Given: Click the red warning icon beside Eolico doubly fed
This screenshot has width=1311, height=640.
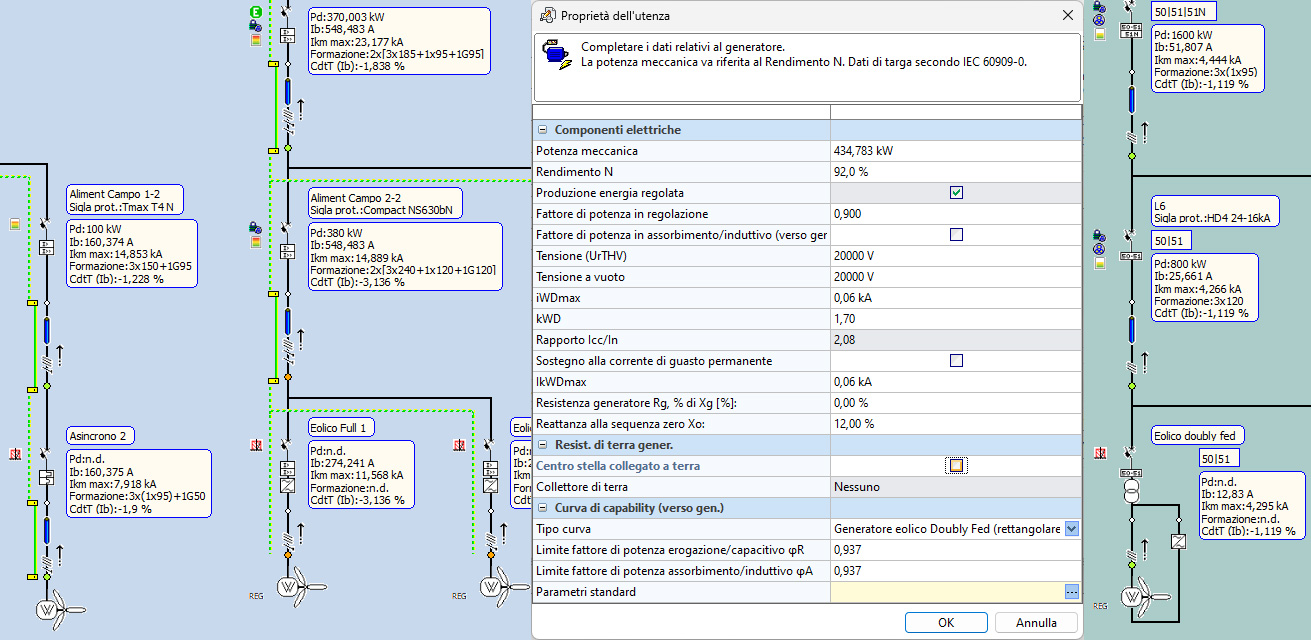Looking at the screenshot, I should (1099, 452).
